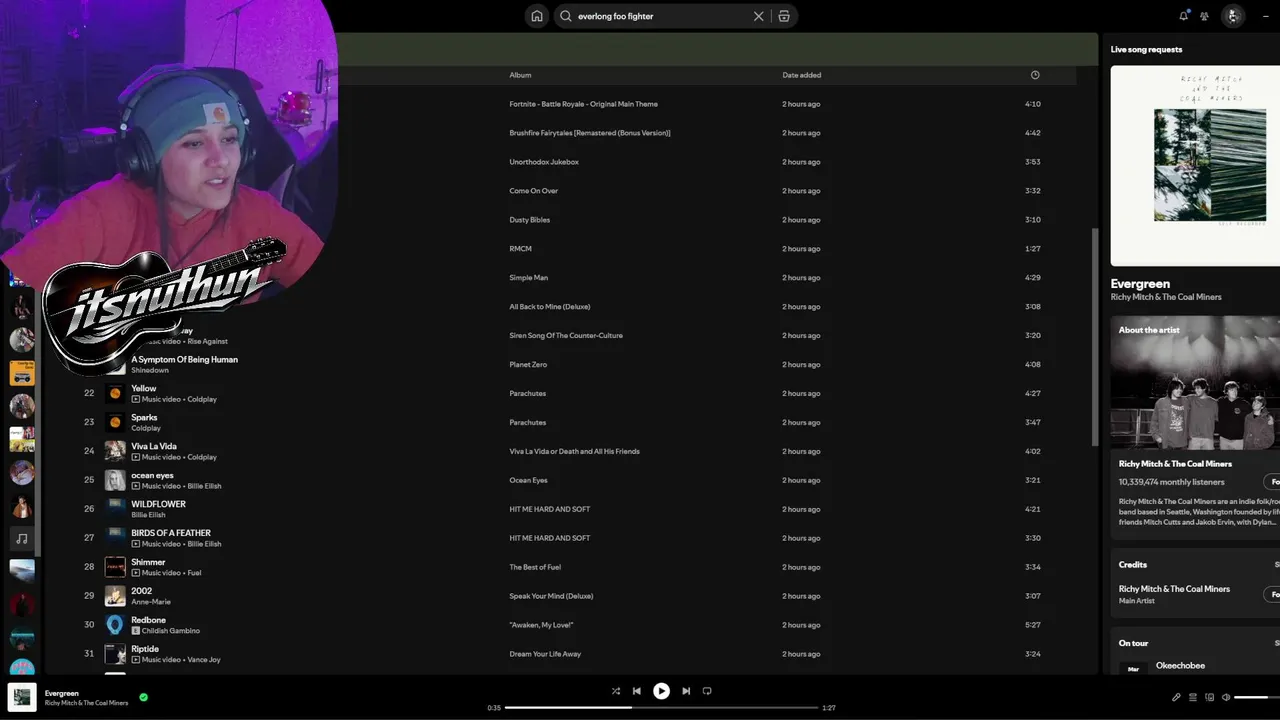
Task: Open Connect to a device icon
Action: 1209,697
